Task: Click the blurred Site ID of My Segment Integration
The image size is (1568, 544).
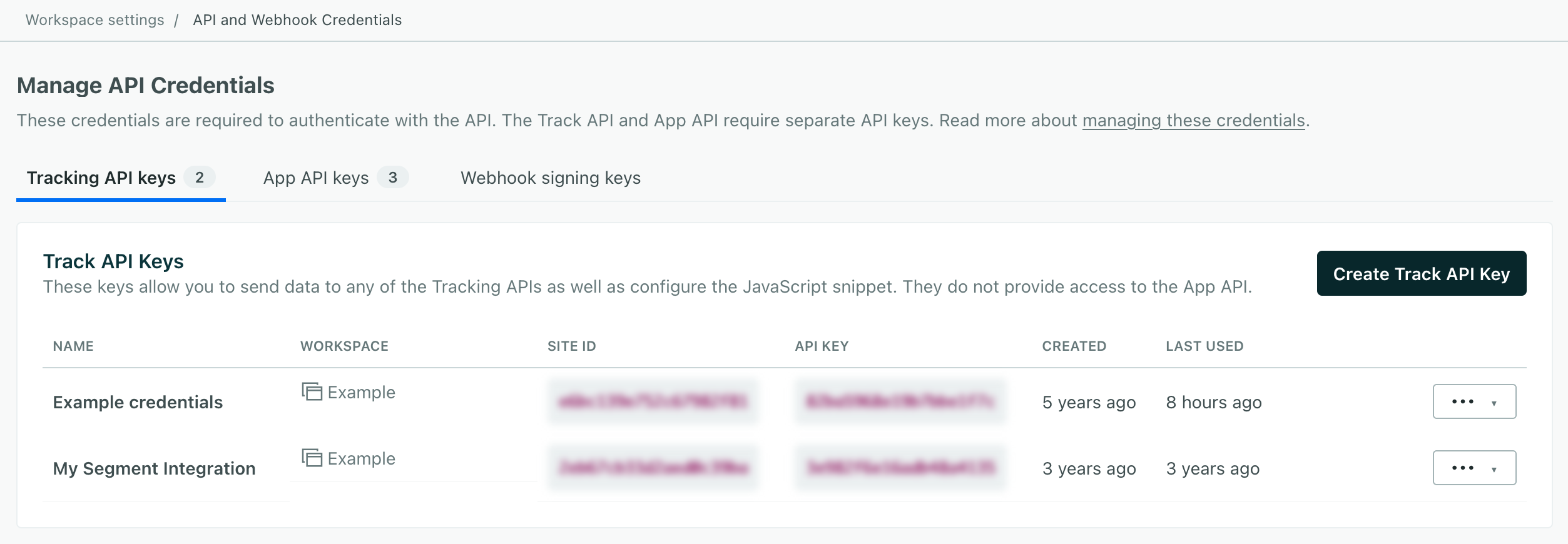Action: point(653,468)
